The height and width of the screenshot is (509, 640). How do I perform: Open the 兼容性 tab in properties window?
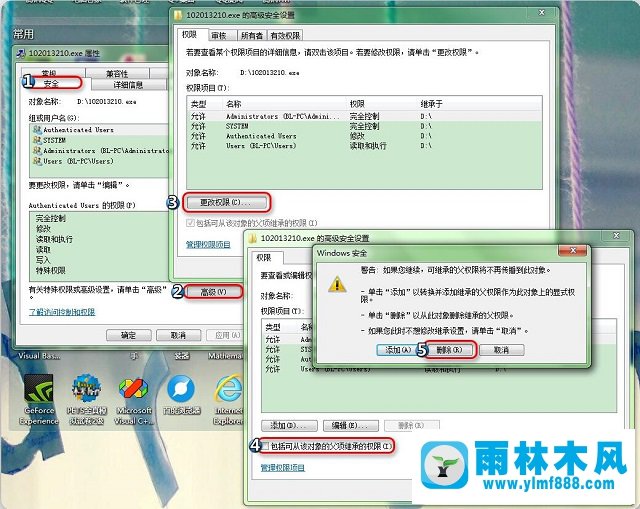(x=117, y=73)
